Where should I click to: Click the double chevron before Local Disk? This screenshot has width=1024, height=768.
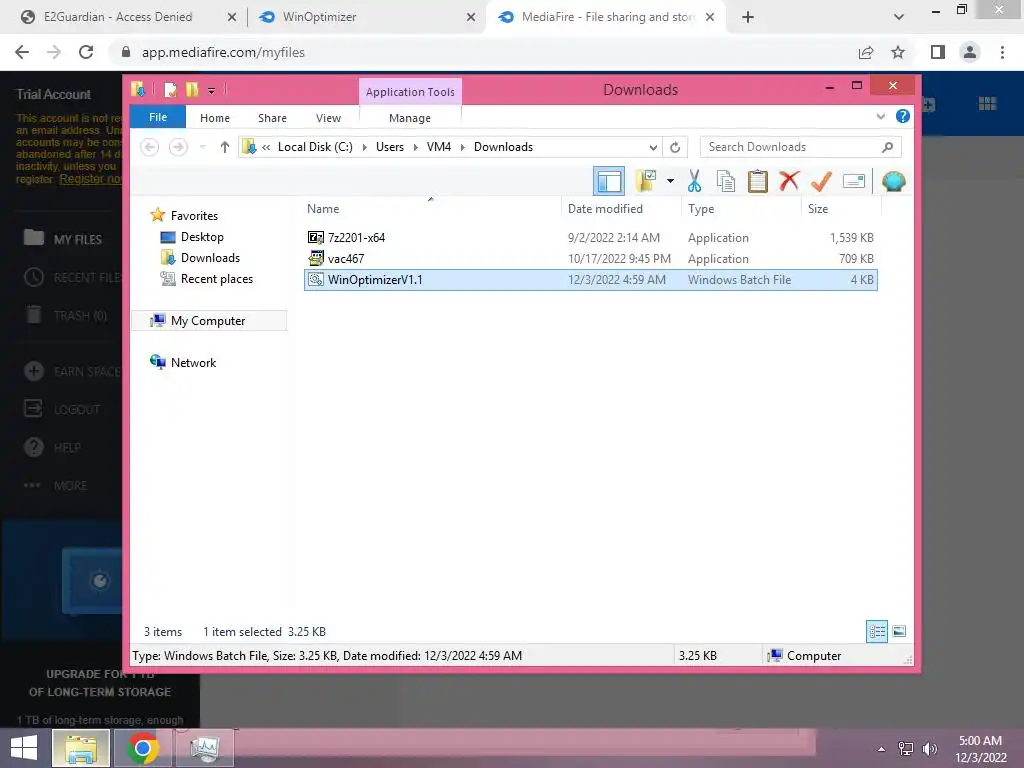coord(266,148)
